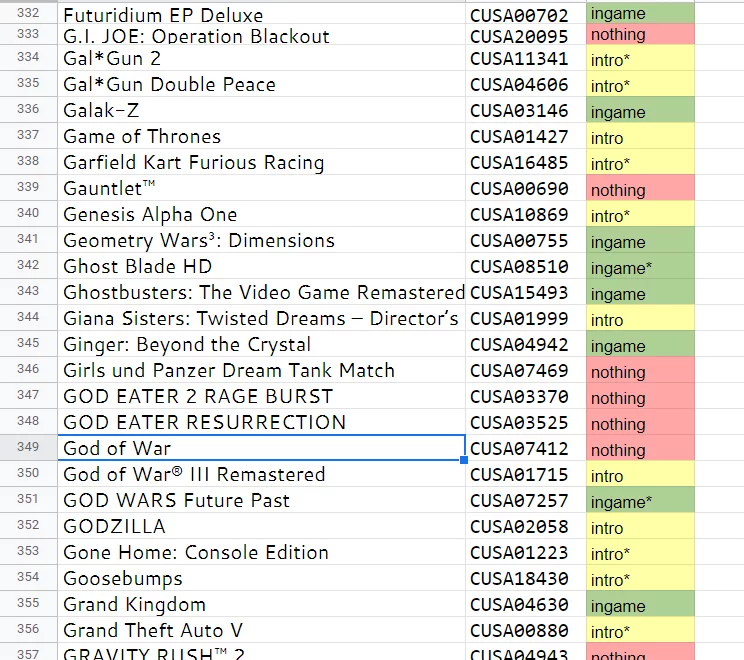Click the CUSA07412 ID cell

point(526,447)
